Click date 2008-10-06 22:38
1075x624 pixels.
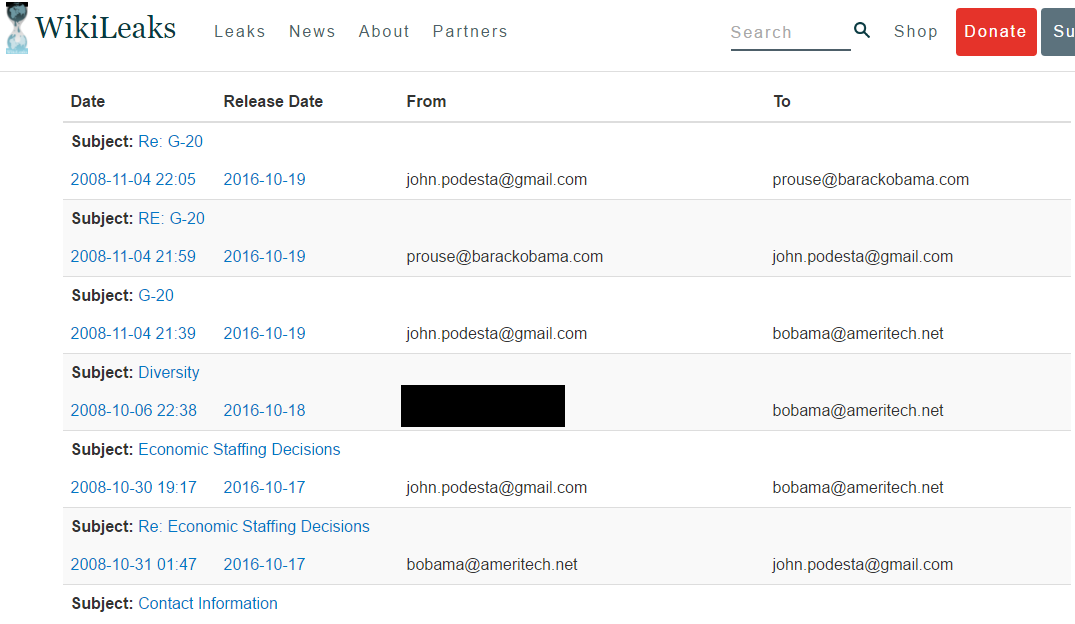click(134, 410)
